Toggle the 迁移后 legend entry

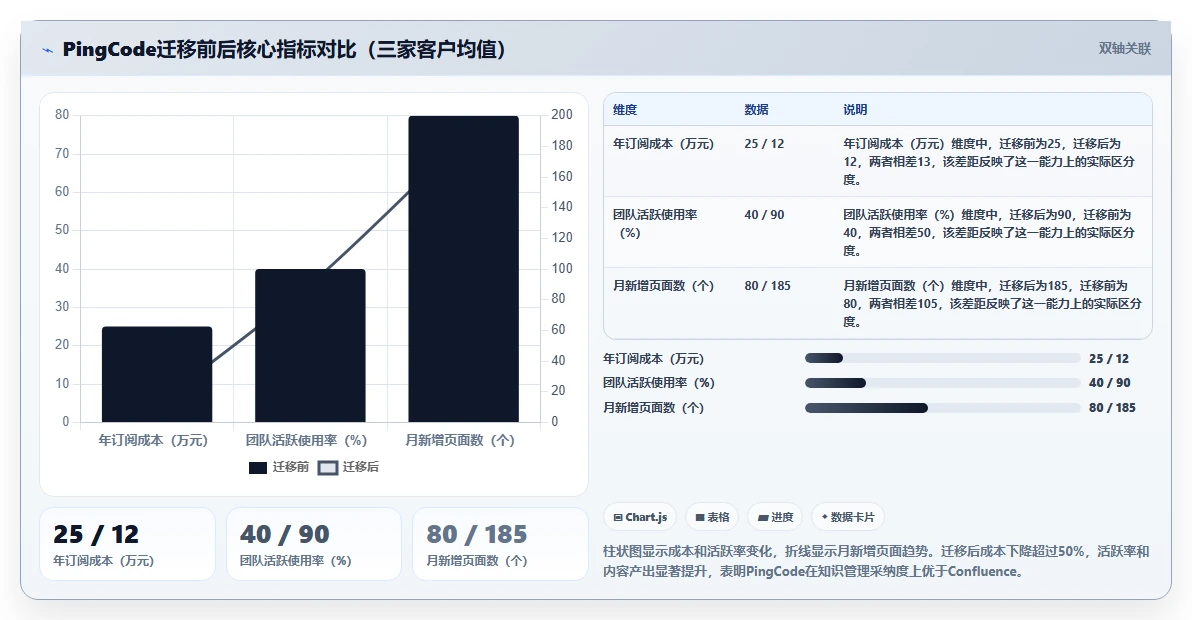click(348, 467)
